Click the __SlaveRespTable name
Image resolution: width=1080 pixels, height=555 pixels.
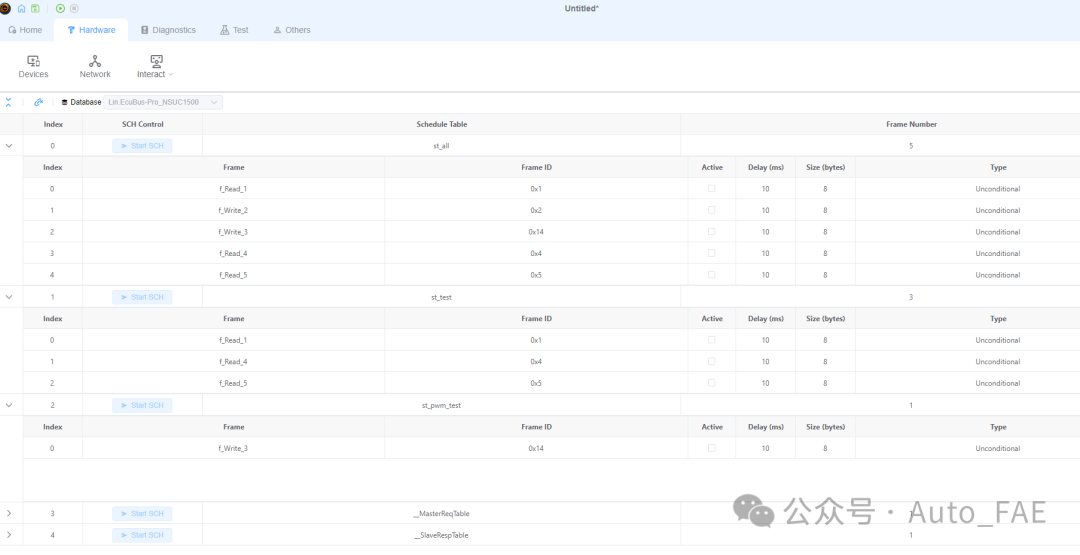(442, 535)
